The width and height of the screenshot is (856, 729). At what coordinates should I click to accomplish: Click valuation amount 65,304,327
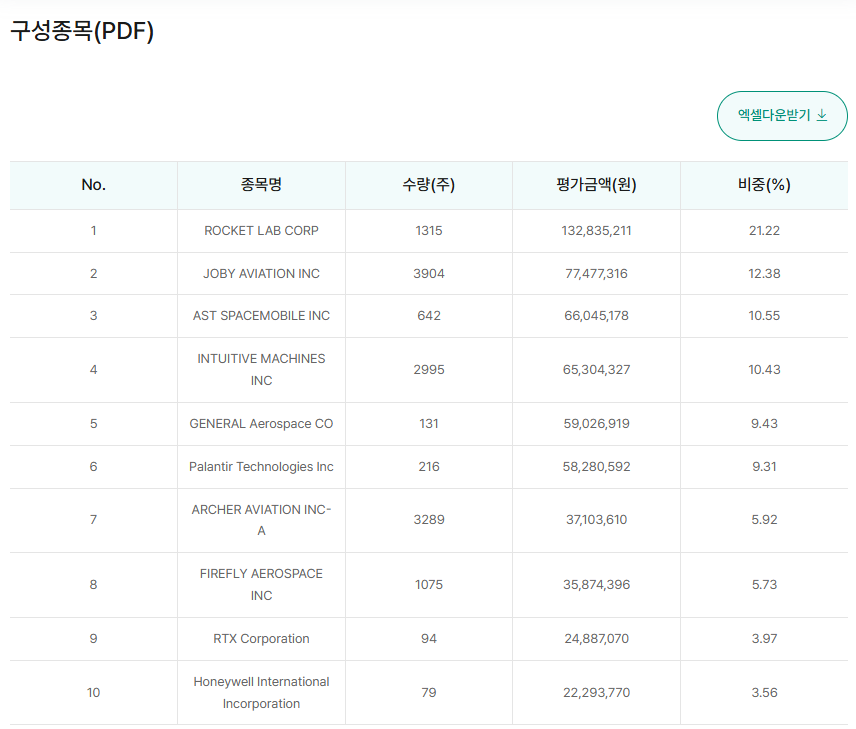[x=596, y=370]
